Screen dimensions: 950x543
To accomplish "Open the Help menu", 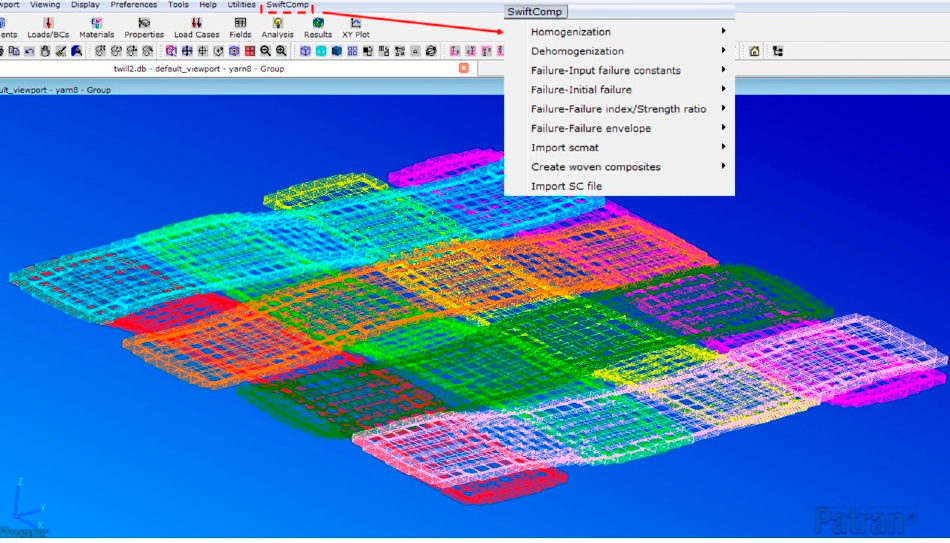I will pyautogui.click(x=208, y=5).
